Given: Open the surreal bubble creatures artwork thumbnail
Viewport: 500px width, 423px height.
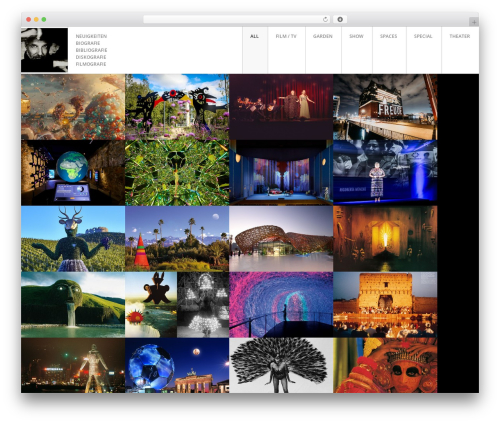Looking at the screenshot, I should click(x=73, y=107).
